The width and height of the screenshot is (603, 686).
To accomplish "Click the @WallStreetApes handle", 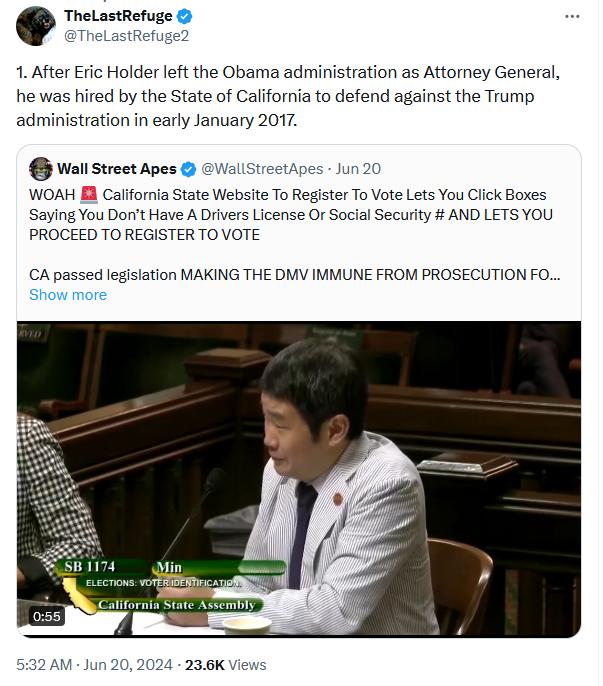I will click(x=262, y=169).
